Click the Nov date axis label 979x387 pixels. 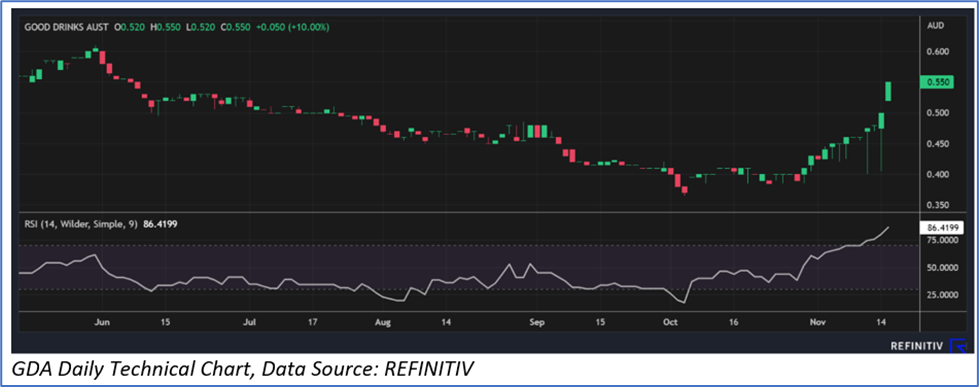tap(817, 322)
